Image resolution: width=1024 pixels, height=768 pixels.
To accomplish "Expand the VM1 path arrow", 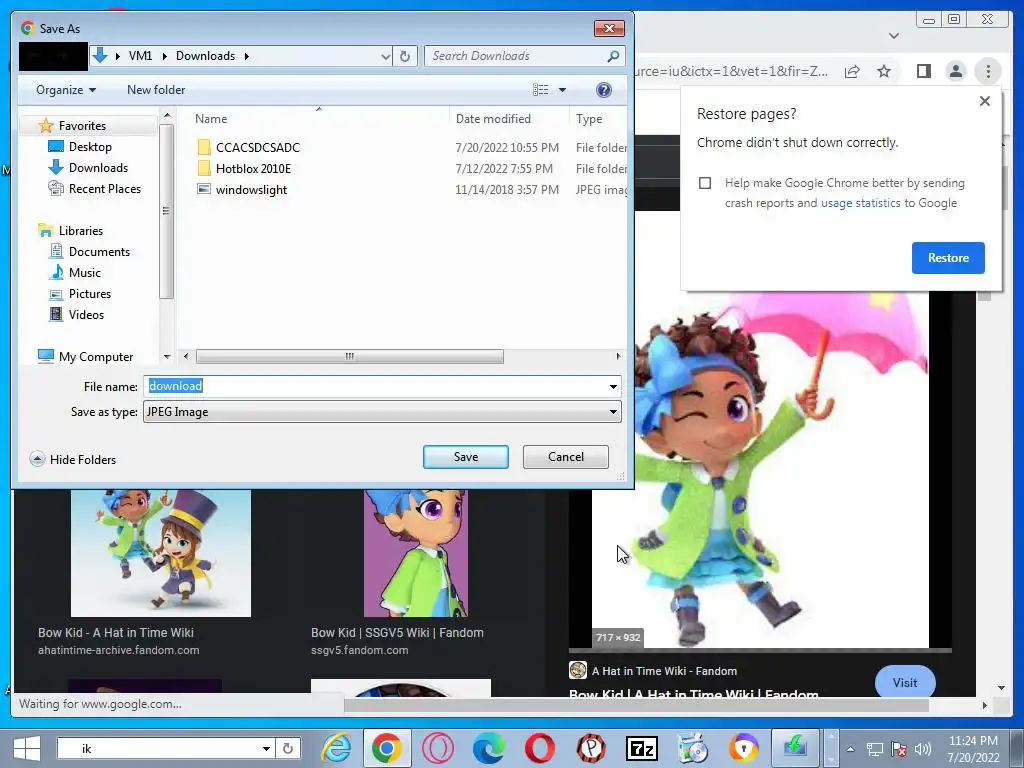I will pos(163,56).
